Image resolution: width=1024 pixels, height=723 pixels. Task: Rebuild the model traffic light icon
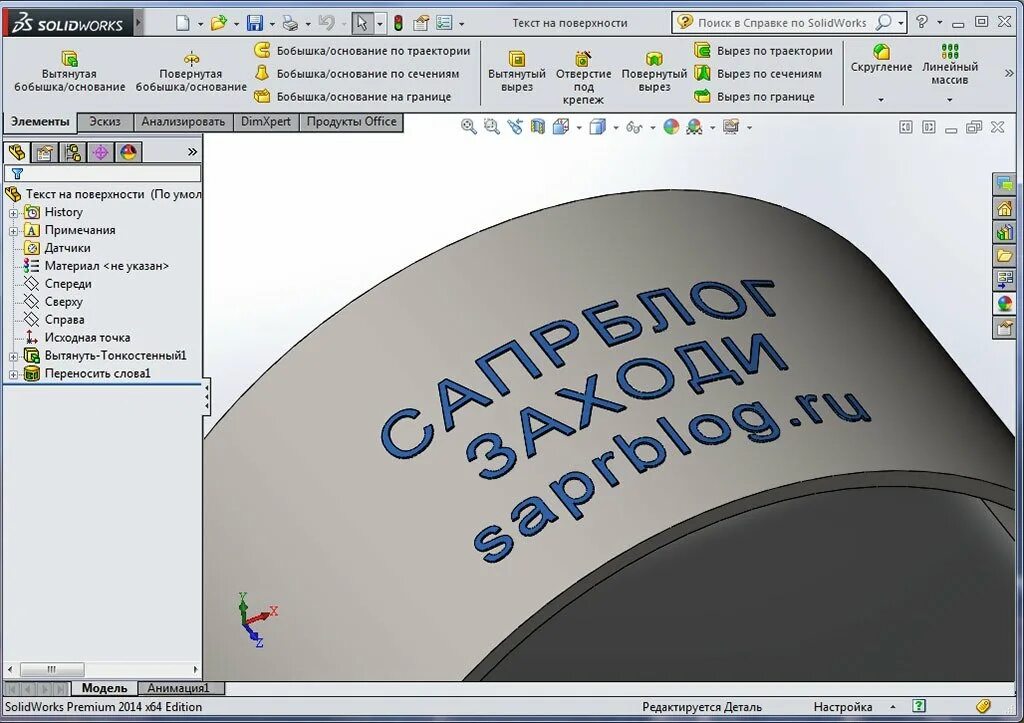tap(398, 24)
